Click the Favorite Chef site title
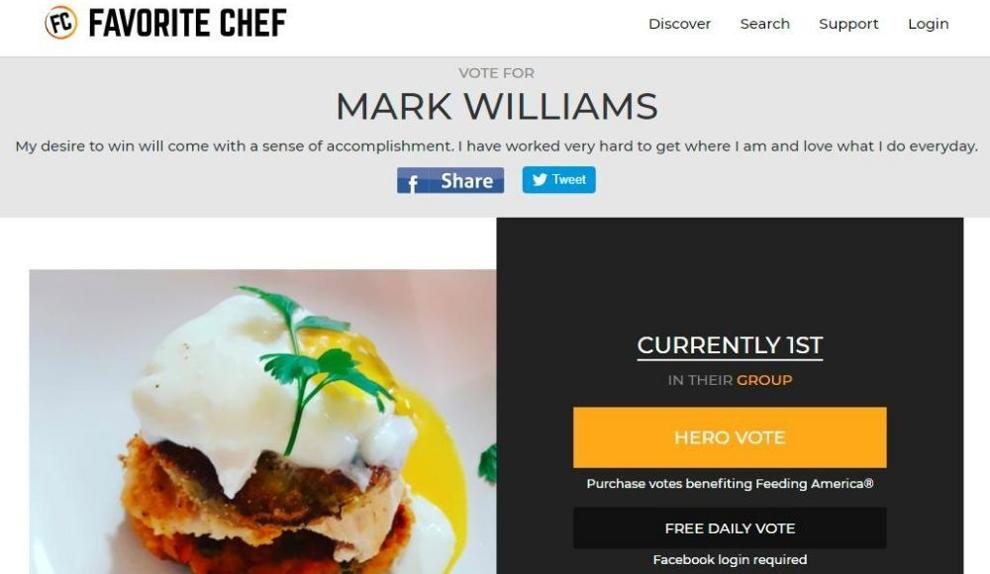 click(188, 23)
